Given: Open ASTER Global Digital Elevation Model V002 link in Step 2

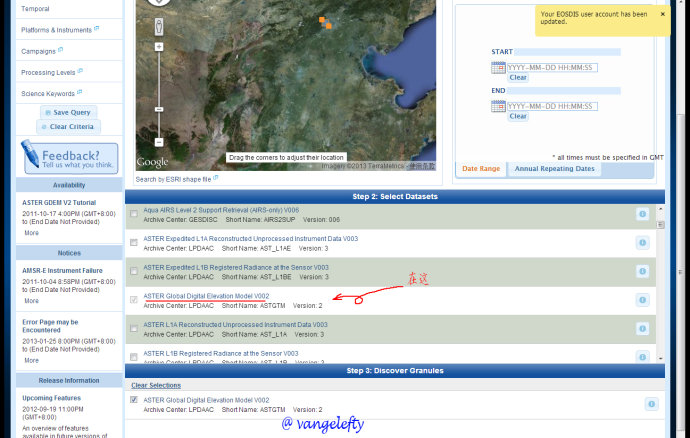Looking at the screenshot, I should [206, 296].
